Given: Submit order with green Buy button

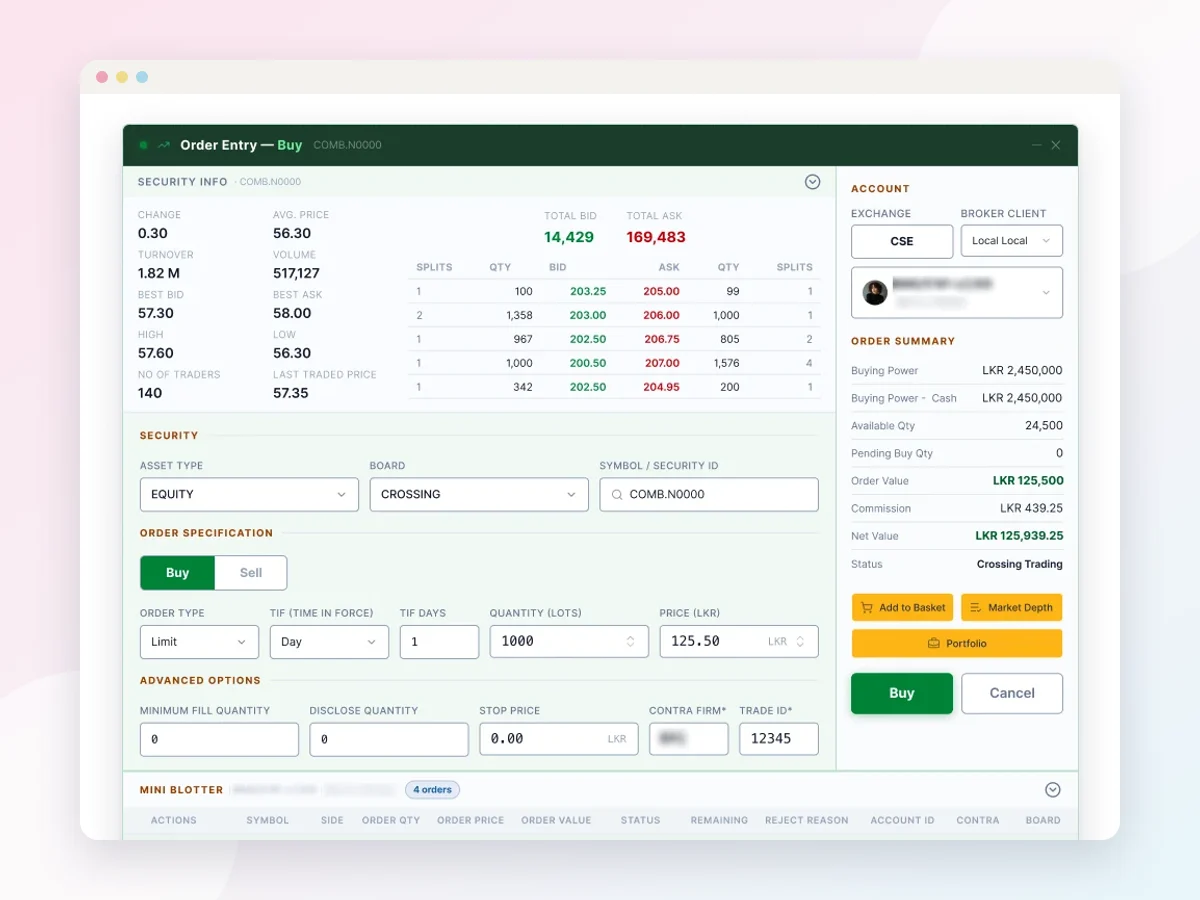Looking at the screenshot, I should 902,693.
